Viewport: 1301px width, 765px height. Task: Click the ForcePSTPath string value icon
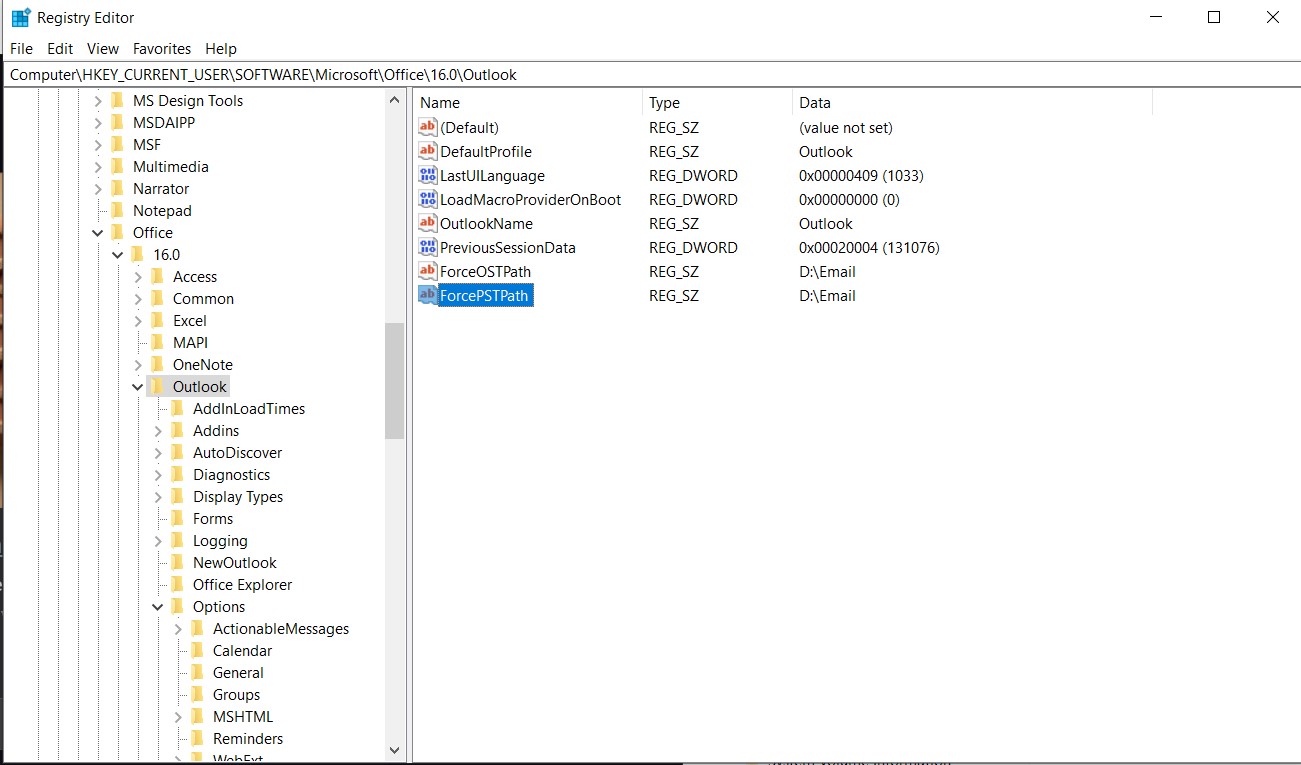428,296
